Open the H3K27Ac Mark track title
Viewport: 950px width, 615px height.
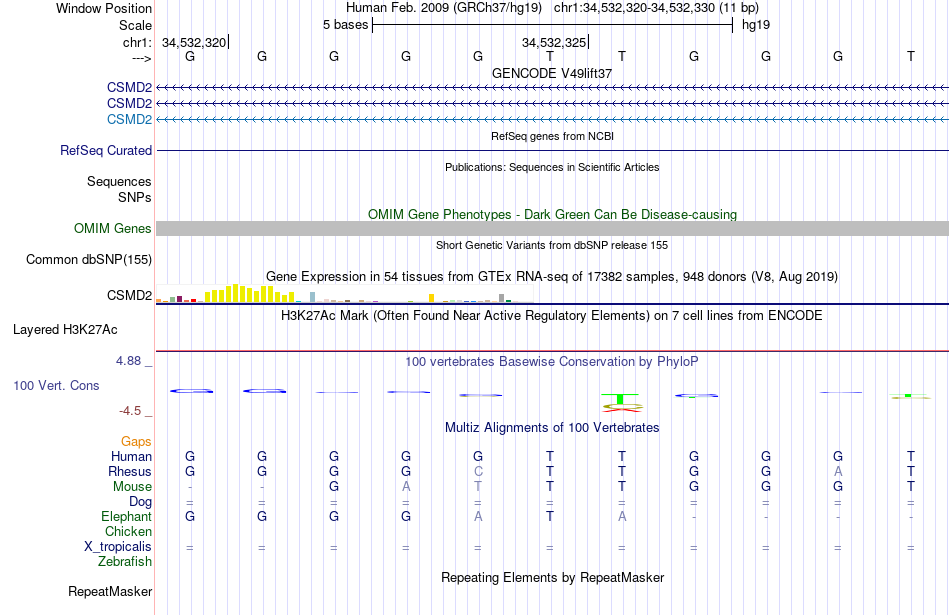[x=552, y=316]
